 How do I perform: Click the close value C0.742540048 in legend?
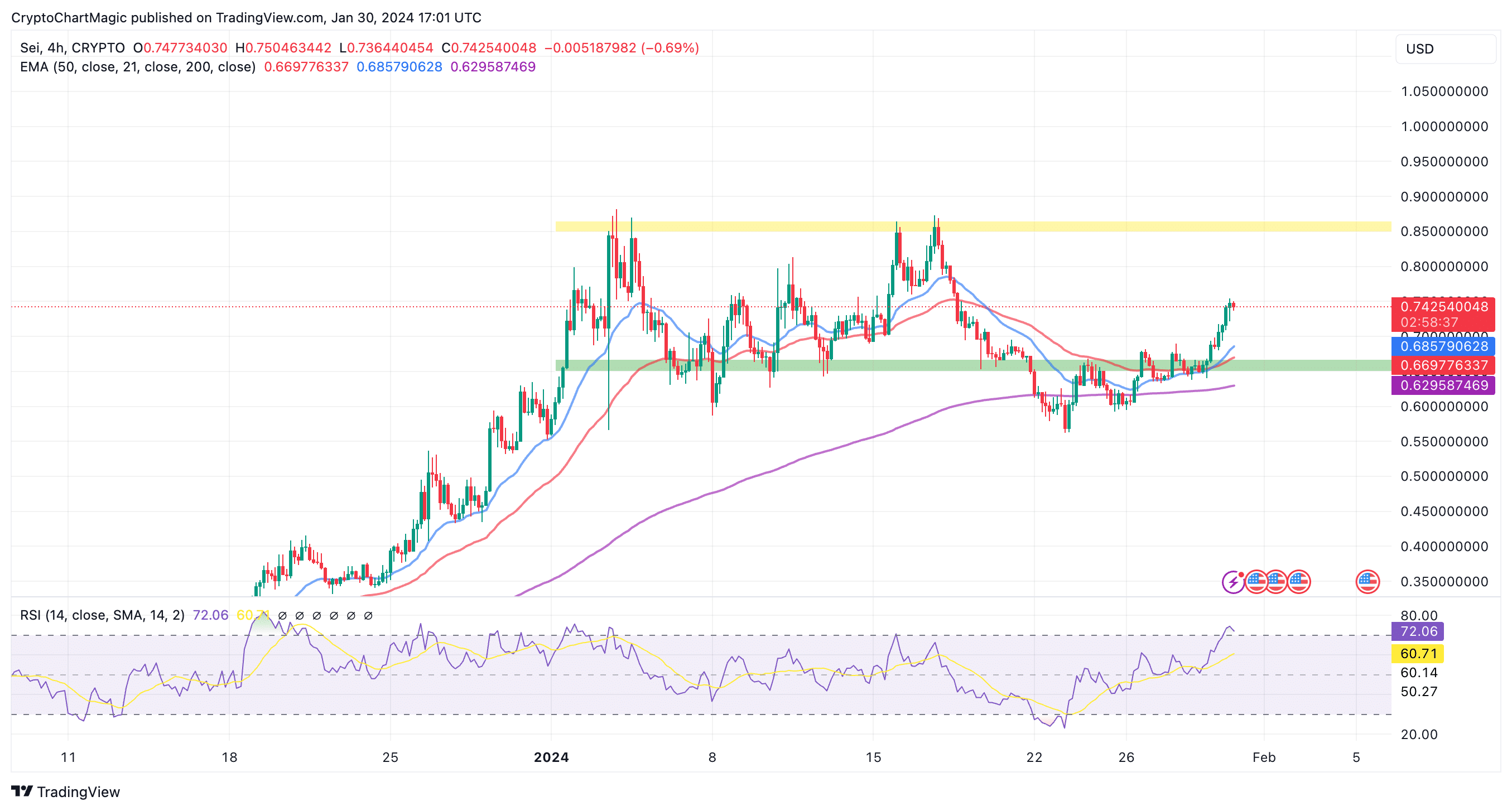pyautogui.click(x=489, y=48)
